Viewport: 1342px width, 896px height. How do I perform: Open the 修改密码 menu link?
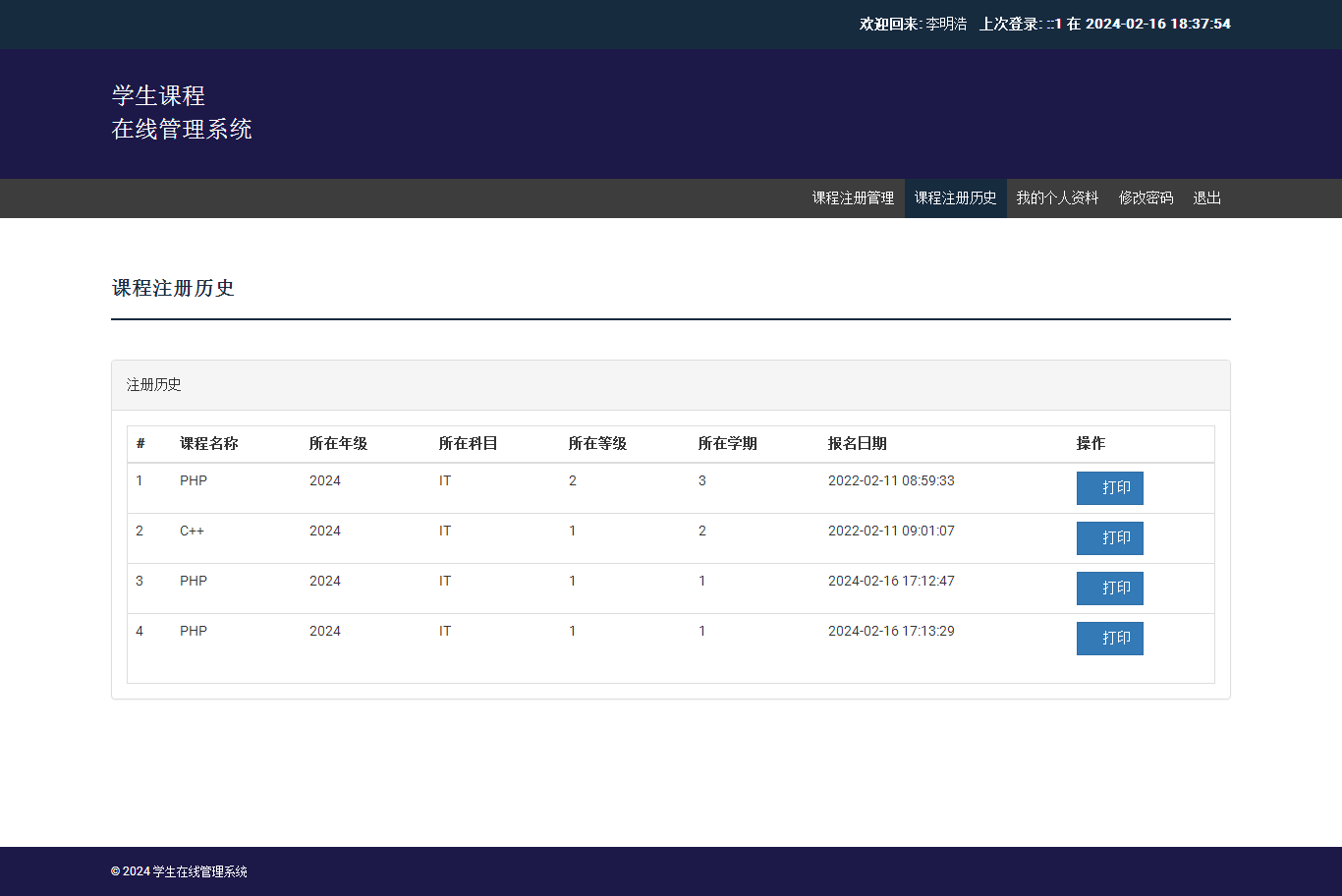click(1146, 198)
